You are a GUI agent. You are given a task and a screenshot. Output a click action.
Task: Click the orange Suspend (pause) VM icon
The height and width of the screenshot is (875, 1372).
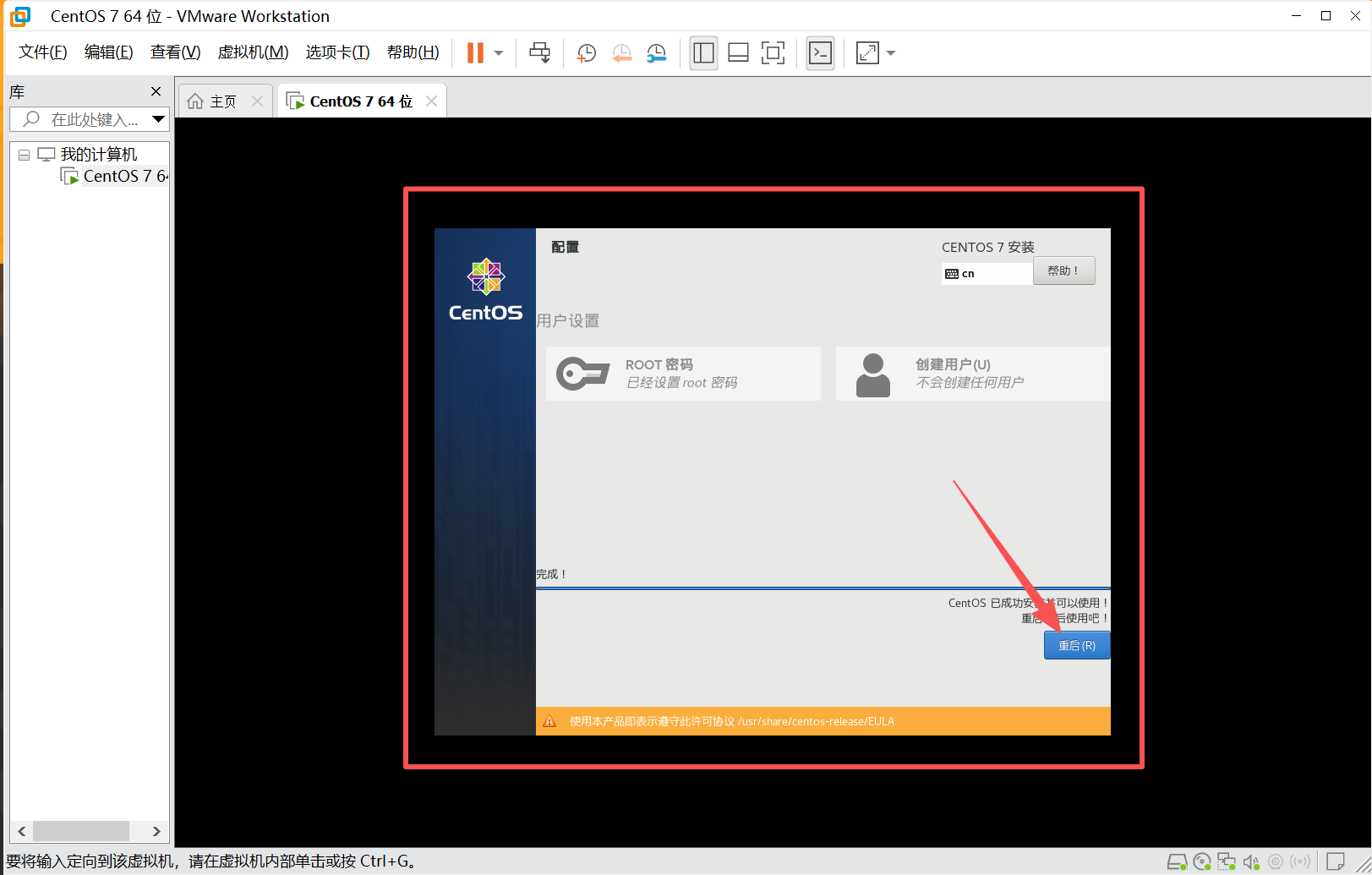(475, 53)
